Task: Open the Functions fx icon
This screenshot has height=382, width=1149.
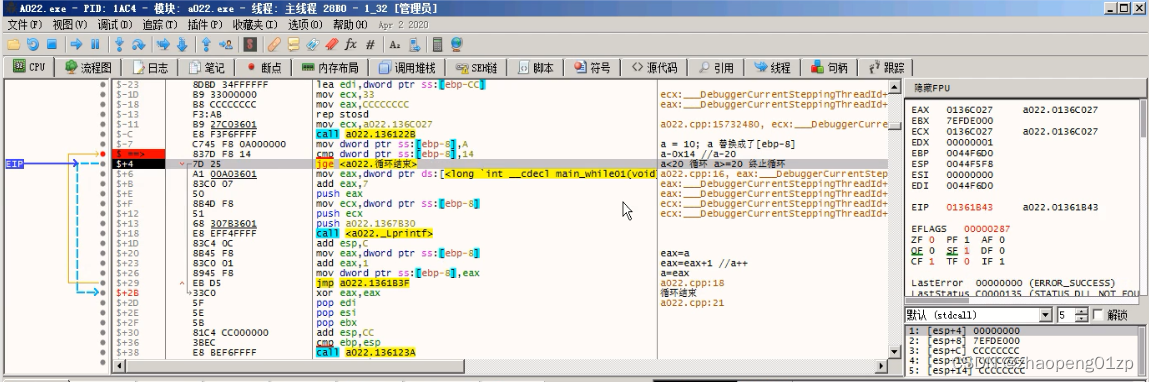Action: [x=350, y=44]
